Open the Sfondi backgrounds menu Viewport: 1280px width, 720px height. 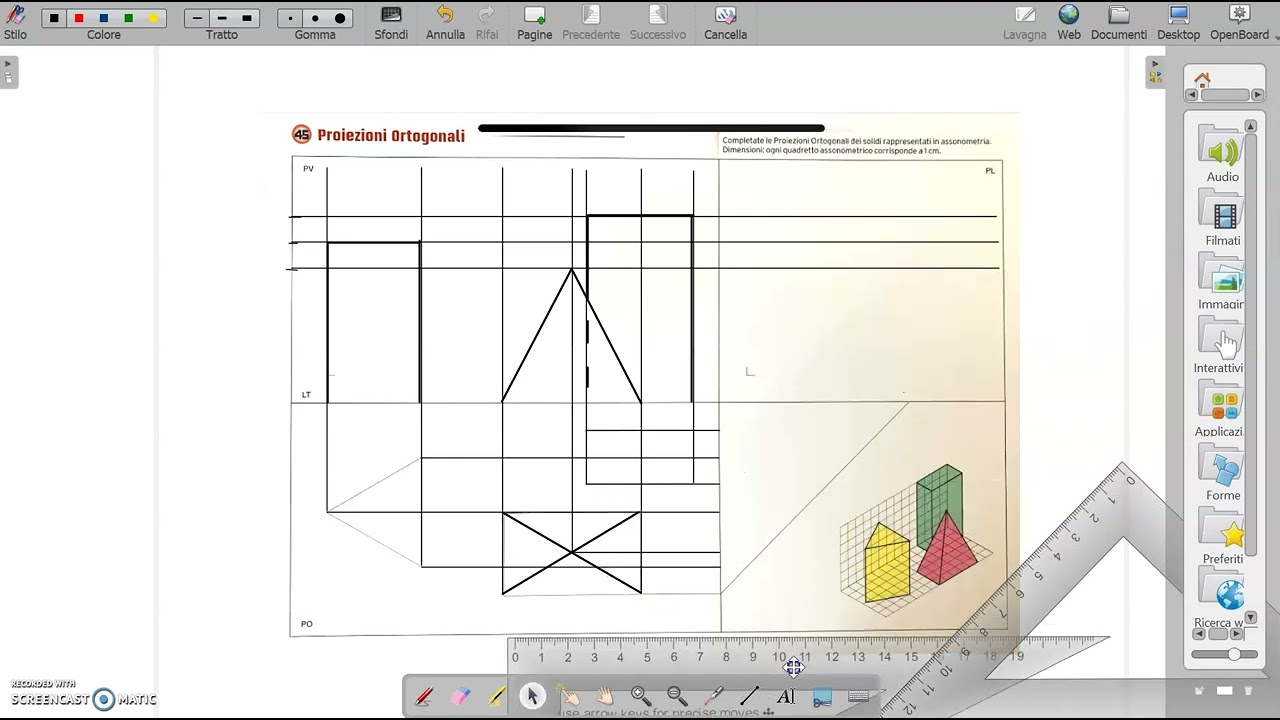(x=391, y=22)
